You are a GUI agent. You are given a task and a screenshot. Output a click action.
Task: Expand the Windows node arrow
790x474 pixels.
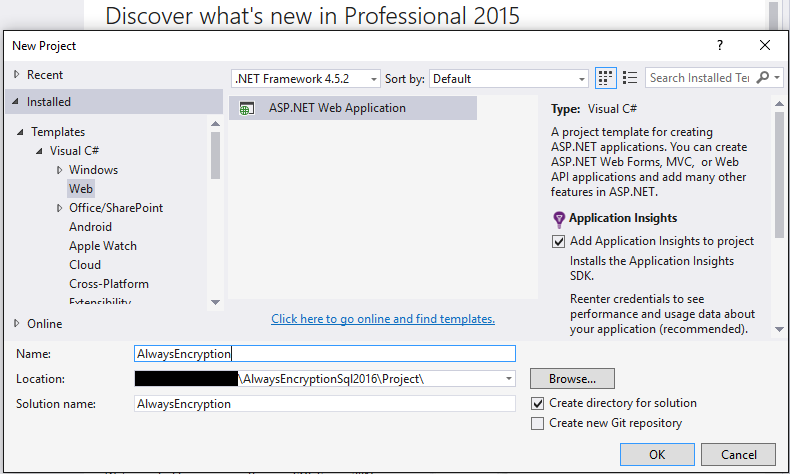point(59,170)
